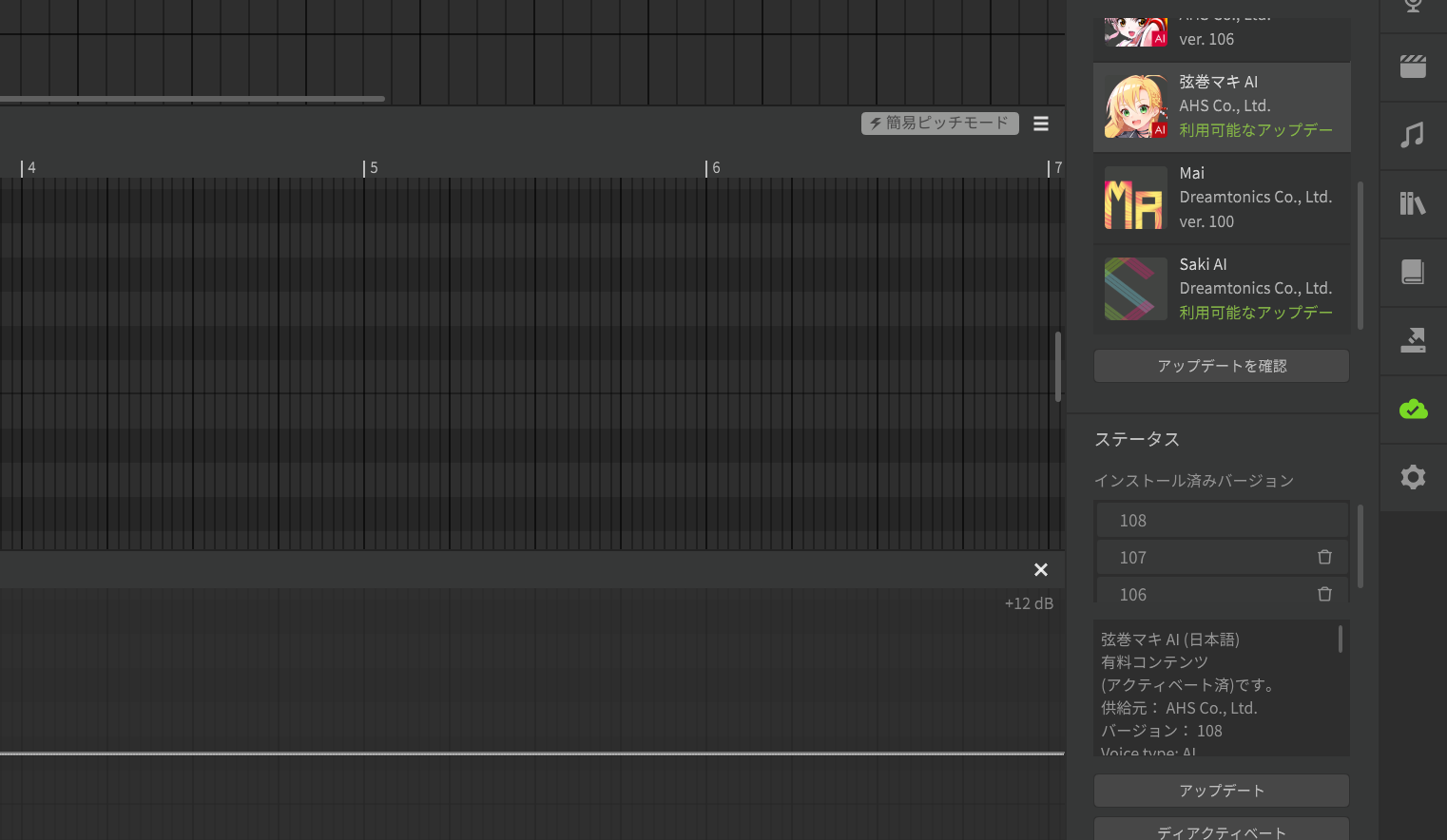Open the dictionary book panel icon

(1413, 272)
